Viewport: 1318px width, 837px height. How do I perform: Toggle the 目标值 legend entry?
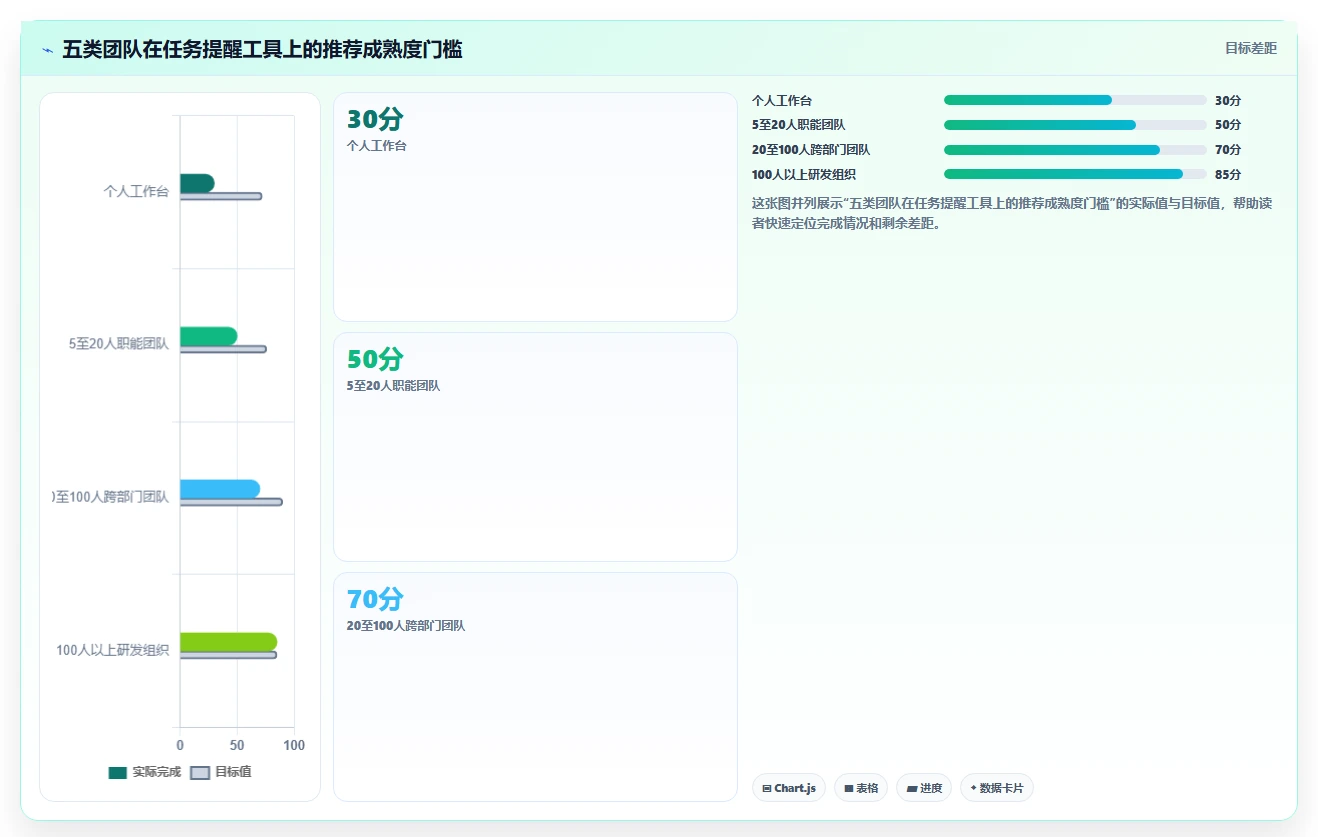point(221,772)
